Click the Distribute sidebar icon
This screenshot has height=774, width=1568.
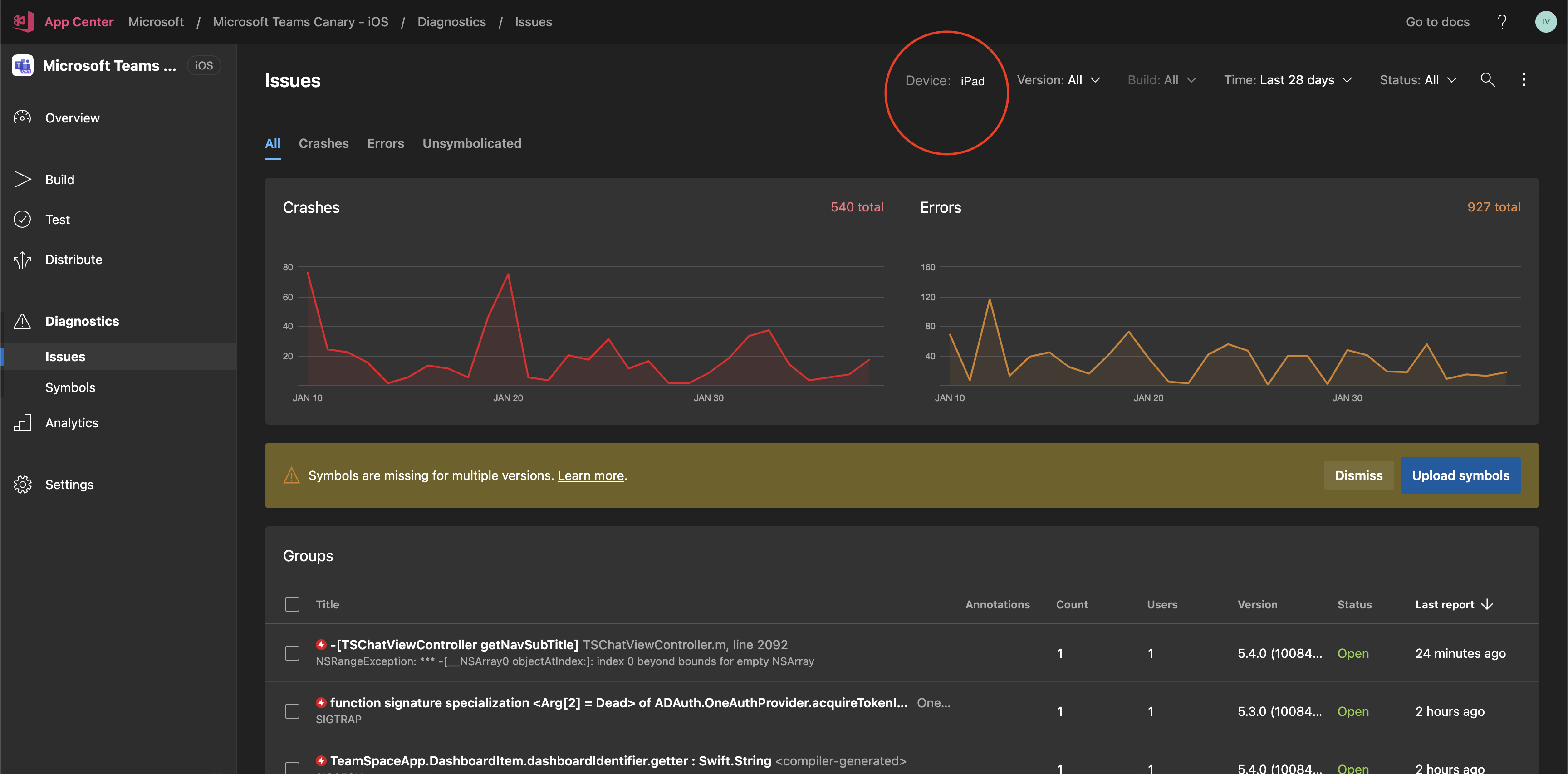[x=23, y=259]
